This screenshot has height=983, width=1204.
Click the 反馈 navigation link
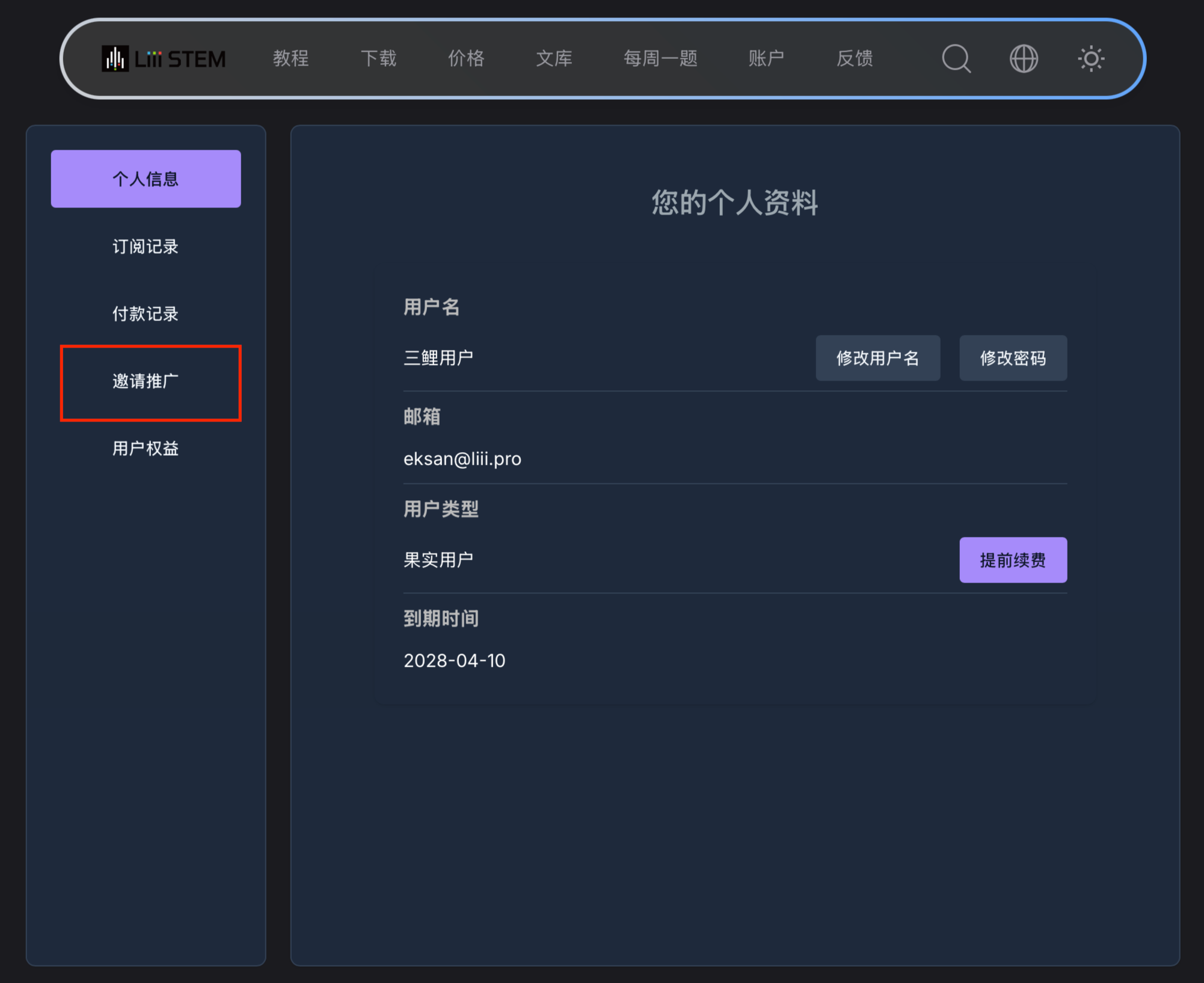tap(855, 58)
